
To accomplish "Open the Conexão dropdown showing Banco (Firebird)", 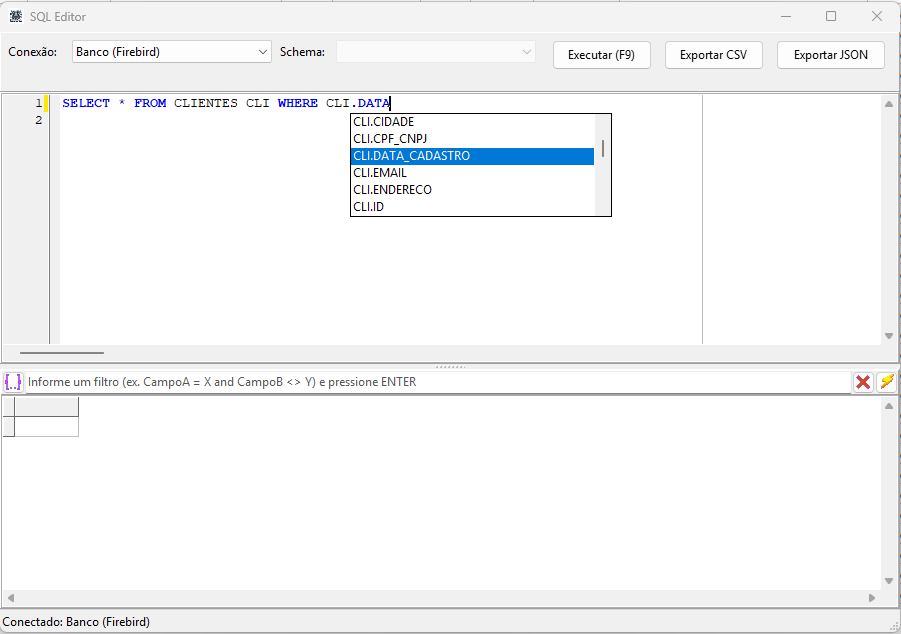I will (x=172, y=52).
